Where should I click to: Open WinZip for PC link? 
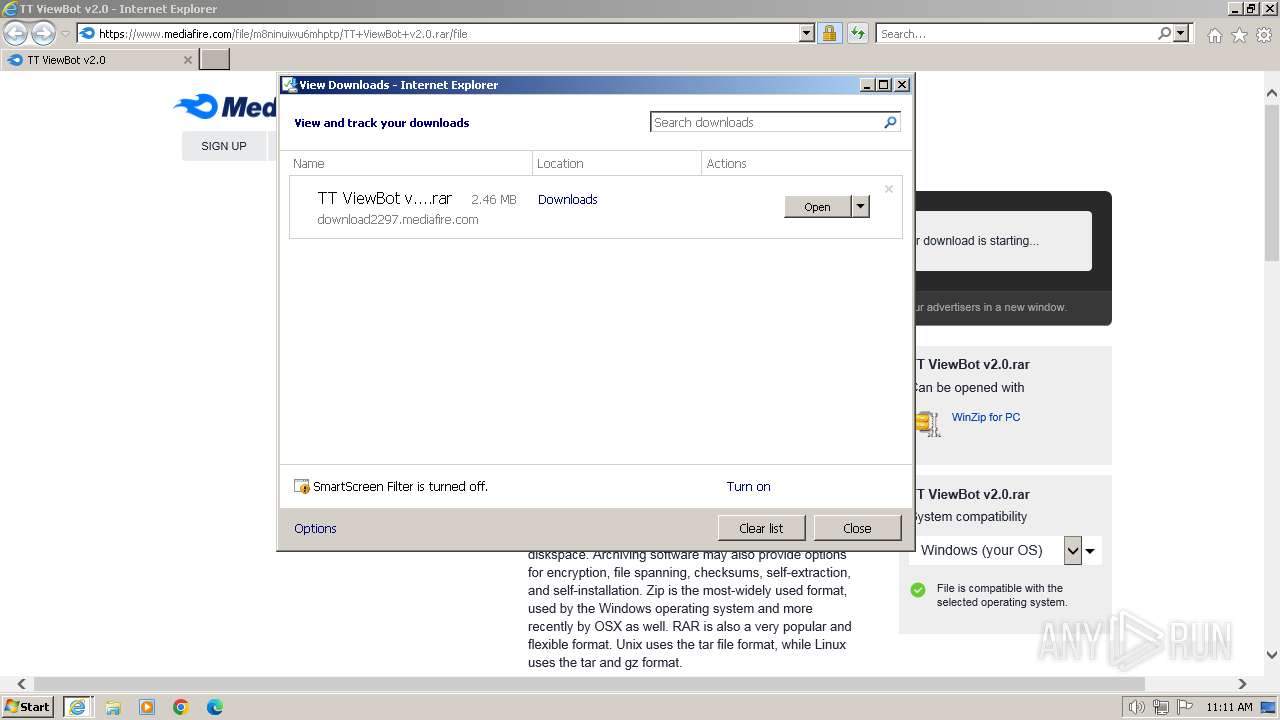[986, 417]
